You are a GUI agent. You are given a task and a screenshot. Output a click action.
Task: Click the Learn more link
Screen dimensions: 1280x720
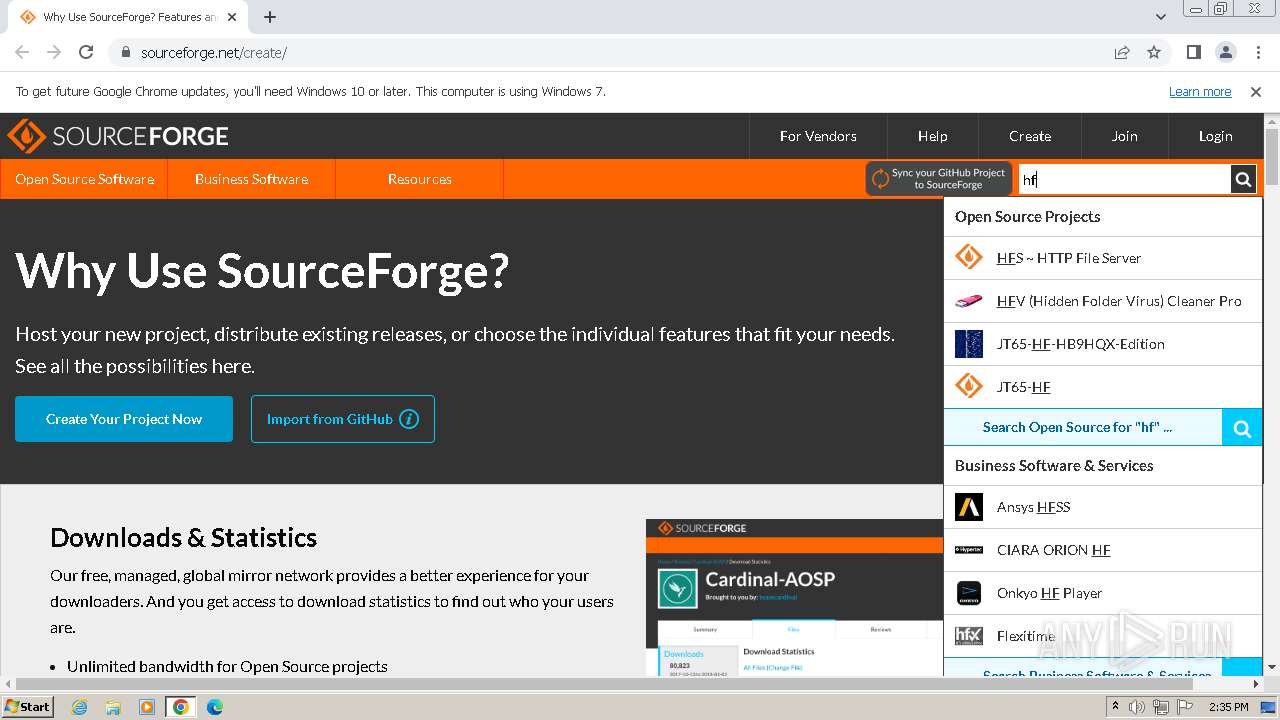(x=1200, y=91)
